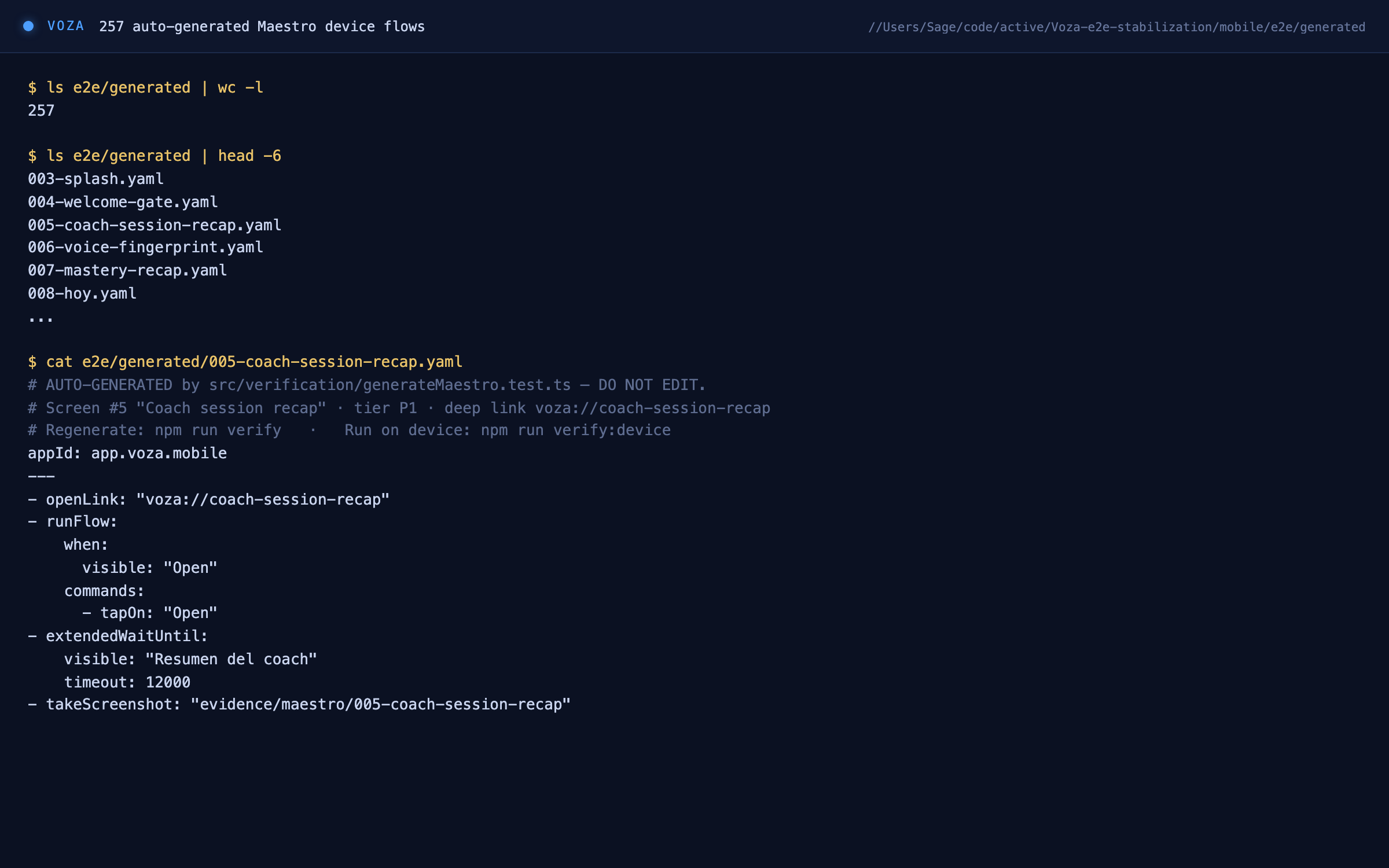Select the file name 008-hoy.yaml
1389x868 pixels.
[x=82, y=293]
